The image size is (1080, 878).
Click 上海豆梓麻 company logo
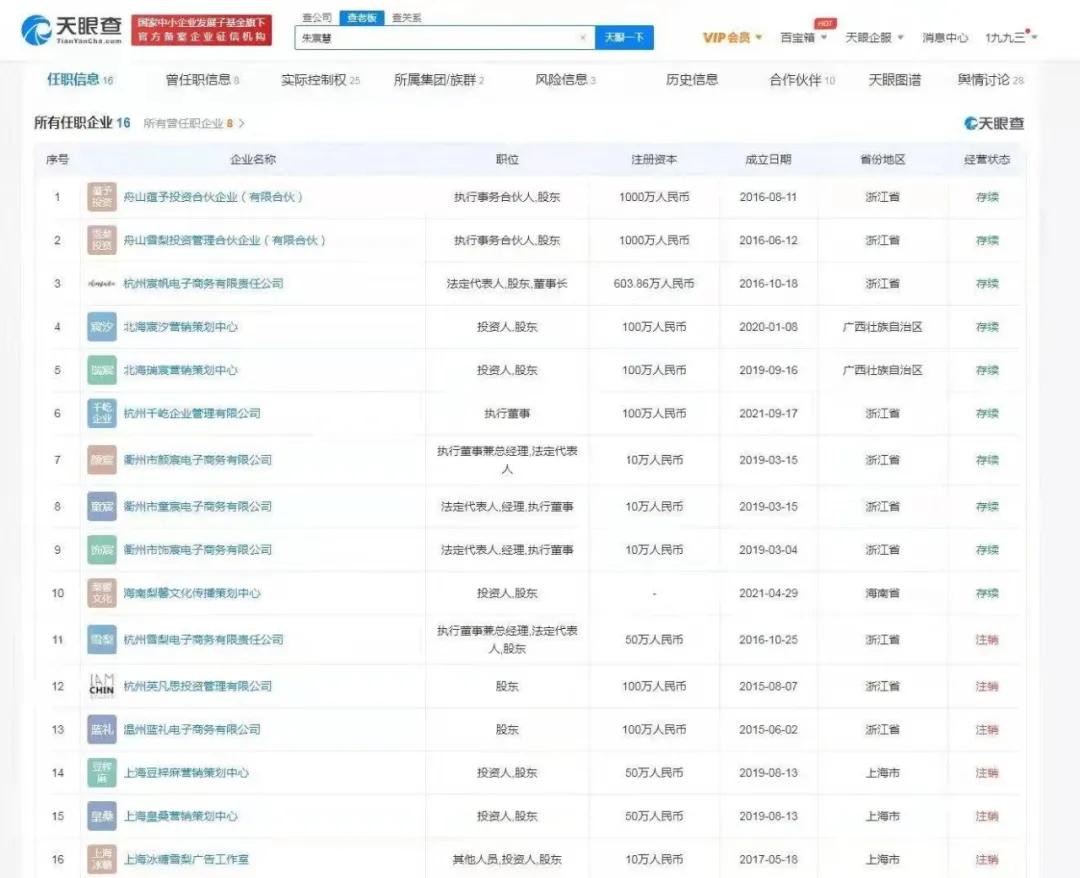pos(101,773)
